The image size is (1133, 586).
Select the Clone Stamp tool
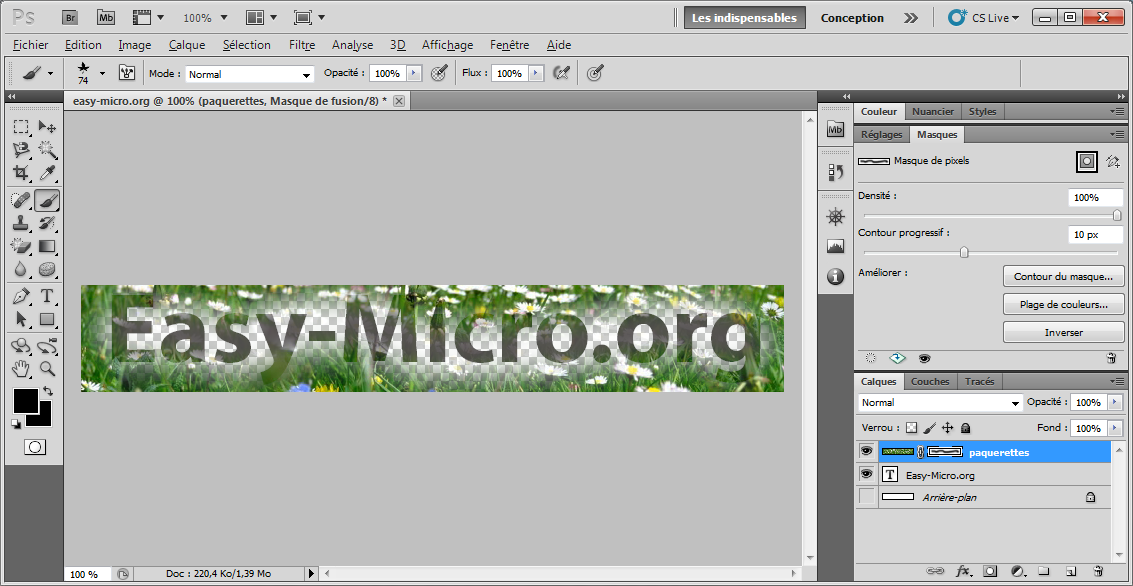pyautogui.click(x=22, y=223)
